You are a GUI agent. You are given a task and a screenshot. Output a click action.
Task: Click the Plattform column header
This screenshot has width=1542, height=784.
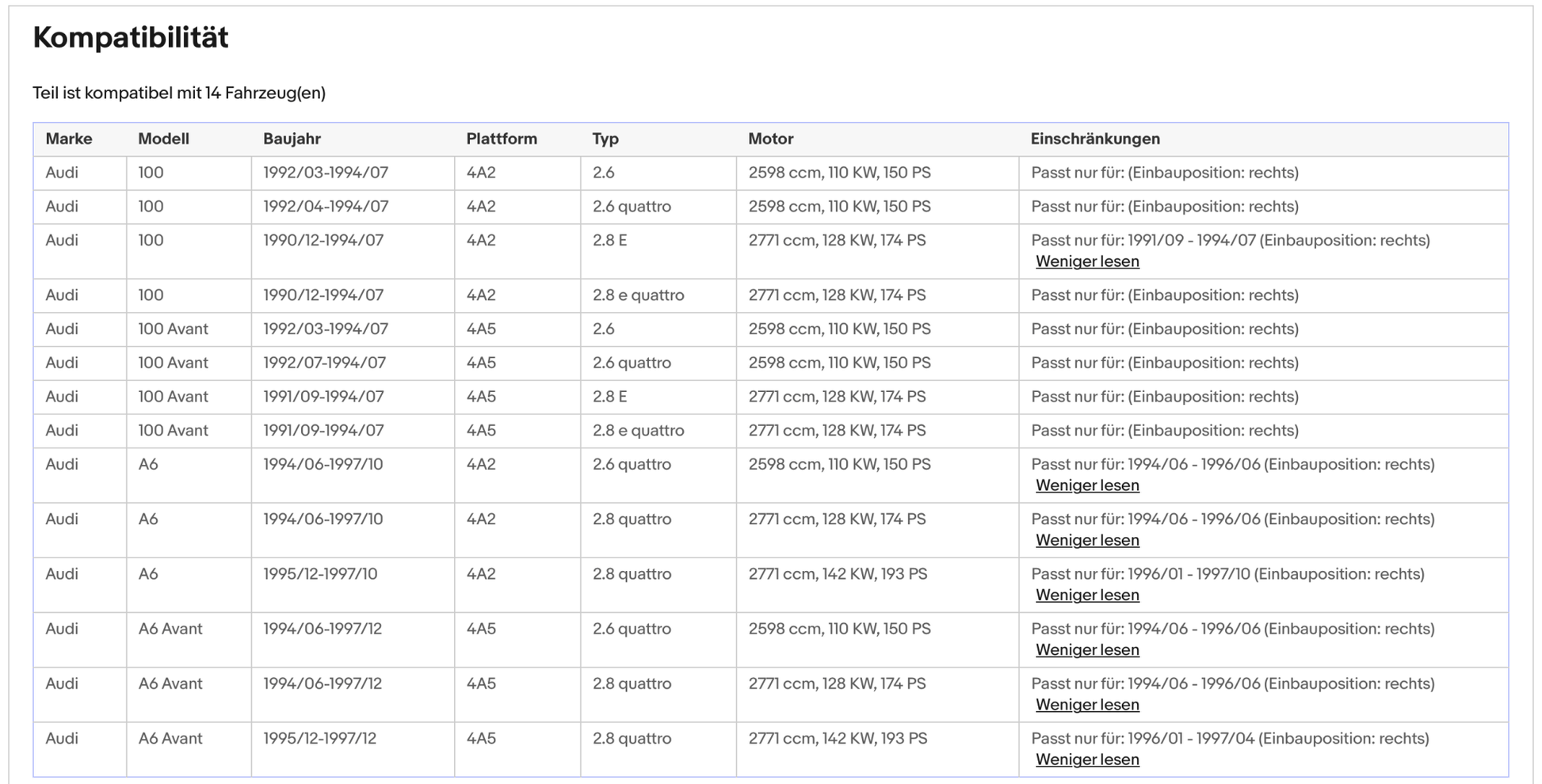click(501, 139)
